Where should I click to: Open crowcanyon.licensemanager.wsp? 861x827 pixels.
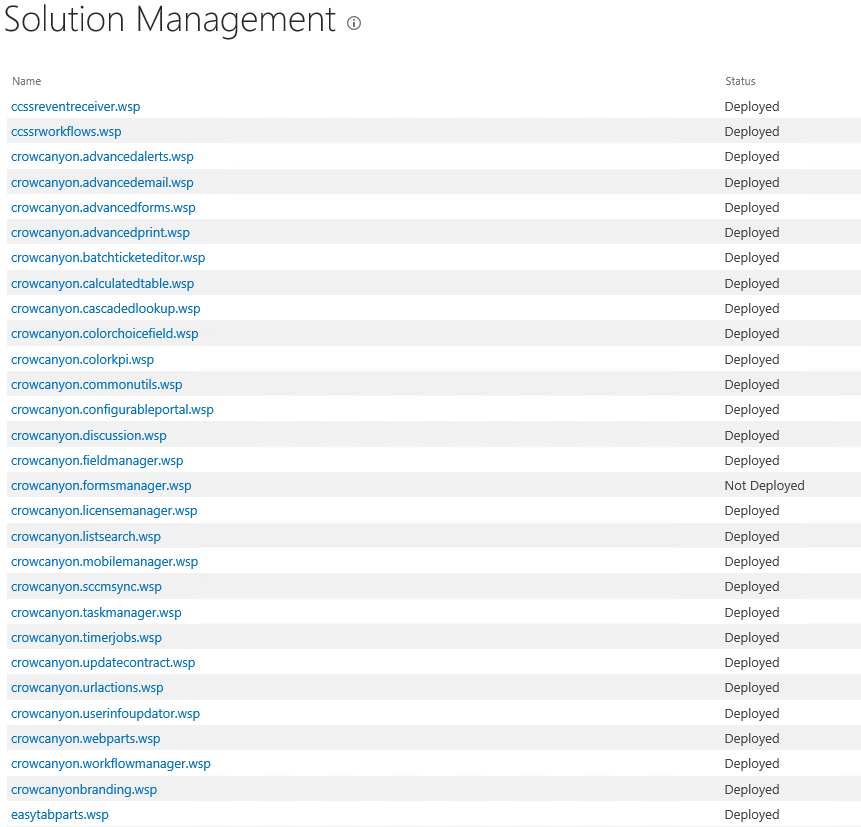[104, 511]
